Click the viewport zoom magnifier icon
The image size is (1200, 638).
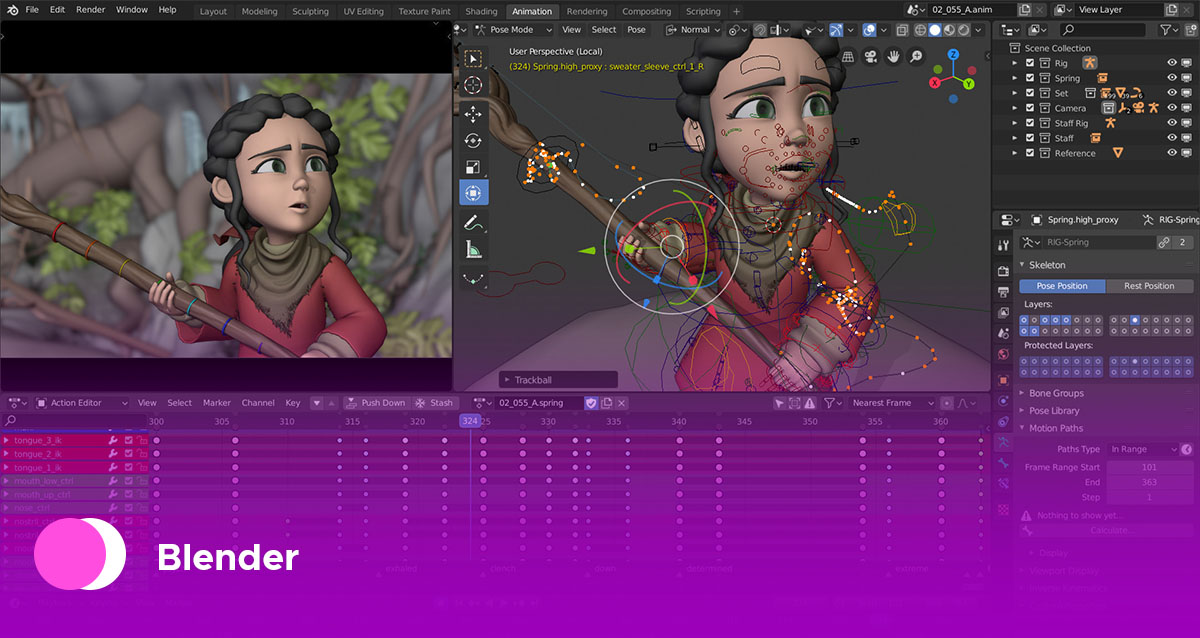point(914,56)
